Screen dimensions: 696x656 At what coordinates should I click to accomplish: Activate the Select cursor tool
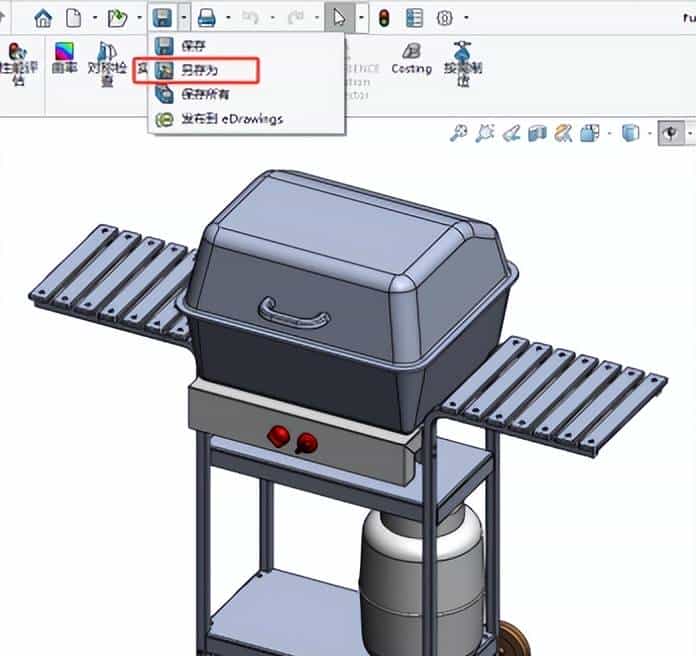coord(340,18)
